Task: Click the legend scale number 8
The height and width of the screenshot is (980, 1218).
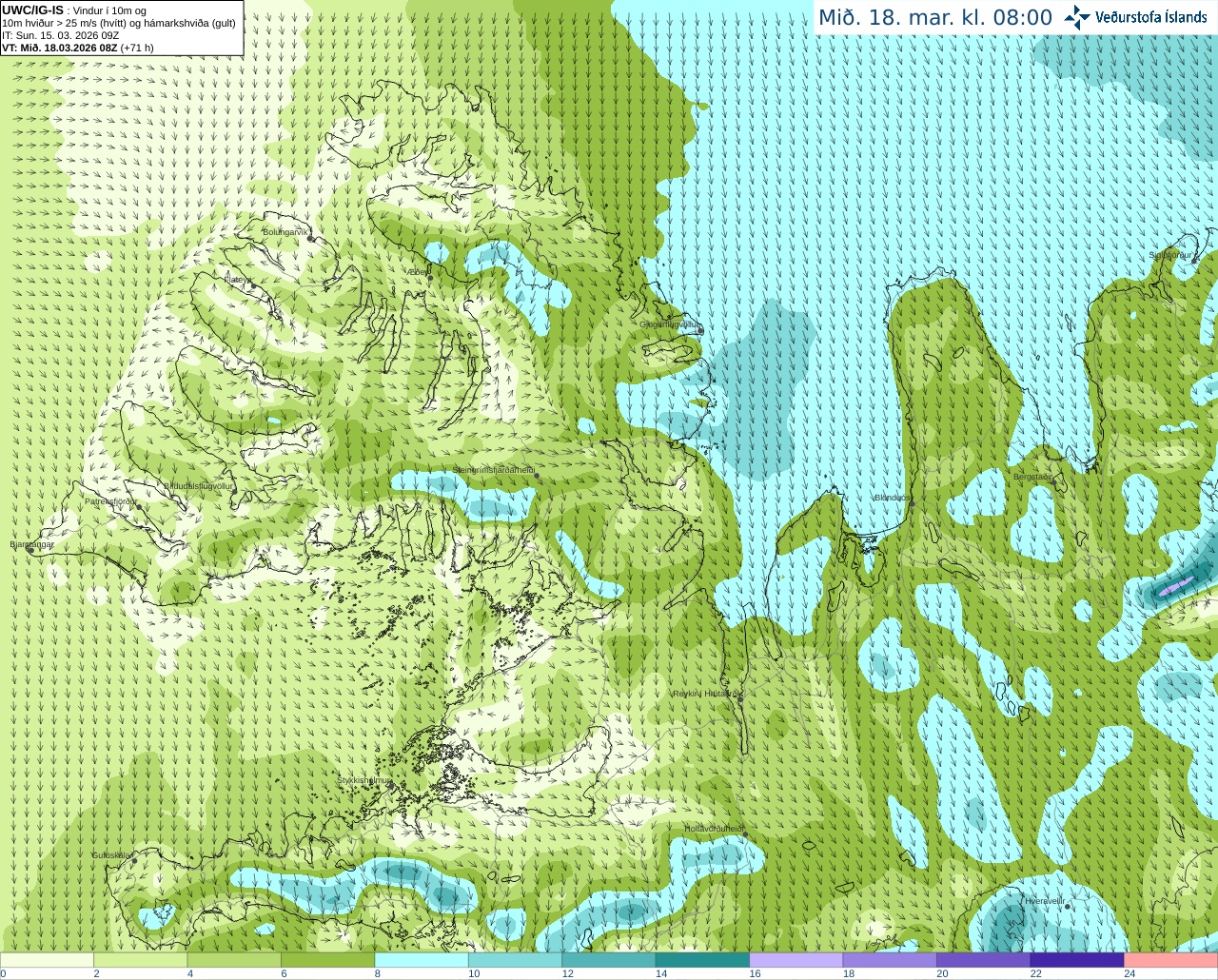Action: pos(378,973)
